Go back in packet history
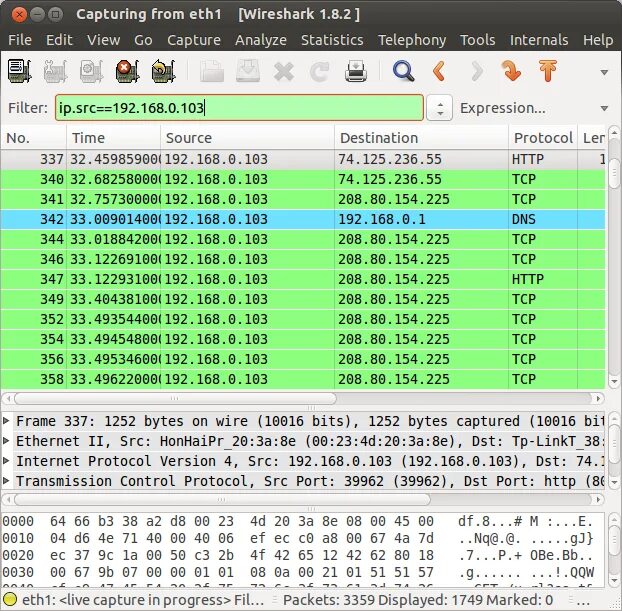The width and height of the screenshot is (622, 611). coord(439,71)
